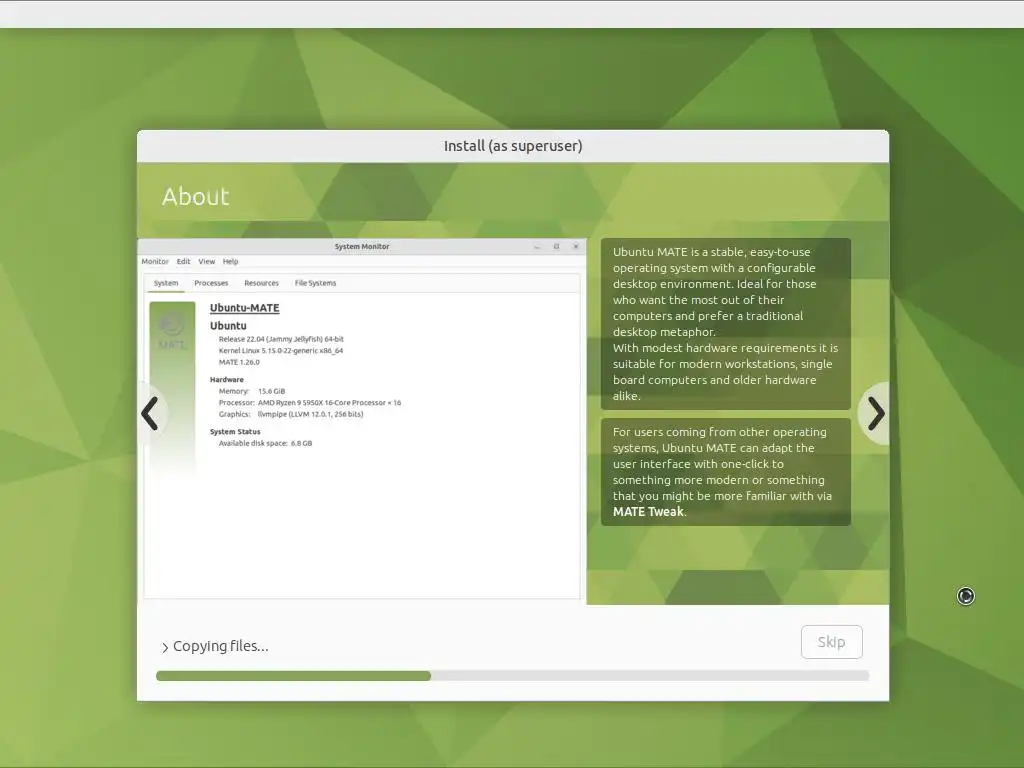Minimize the System Monitor window
The height and width of the screenshot is (768, 1024).
537,246
